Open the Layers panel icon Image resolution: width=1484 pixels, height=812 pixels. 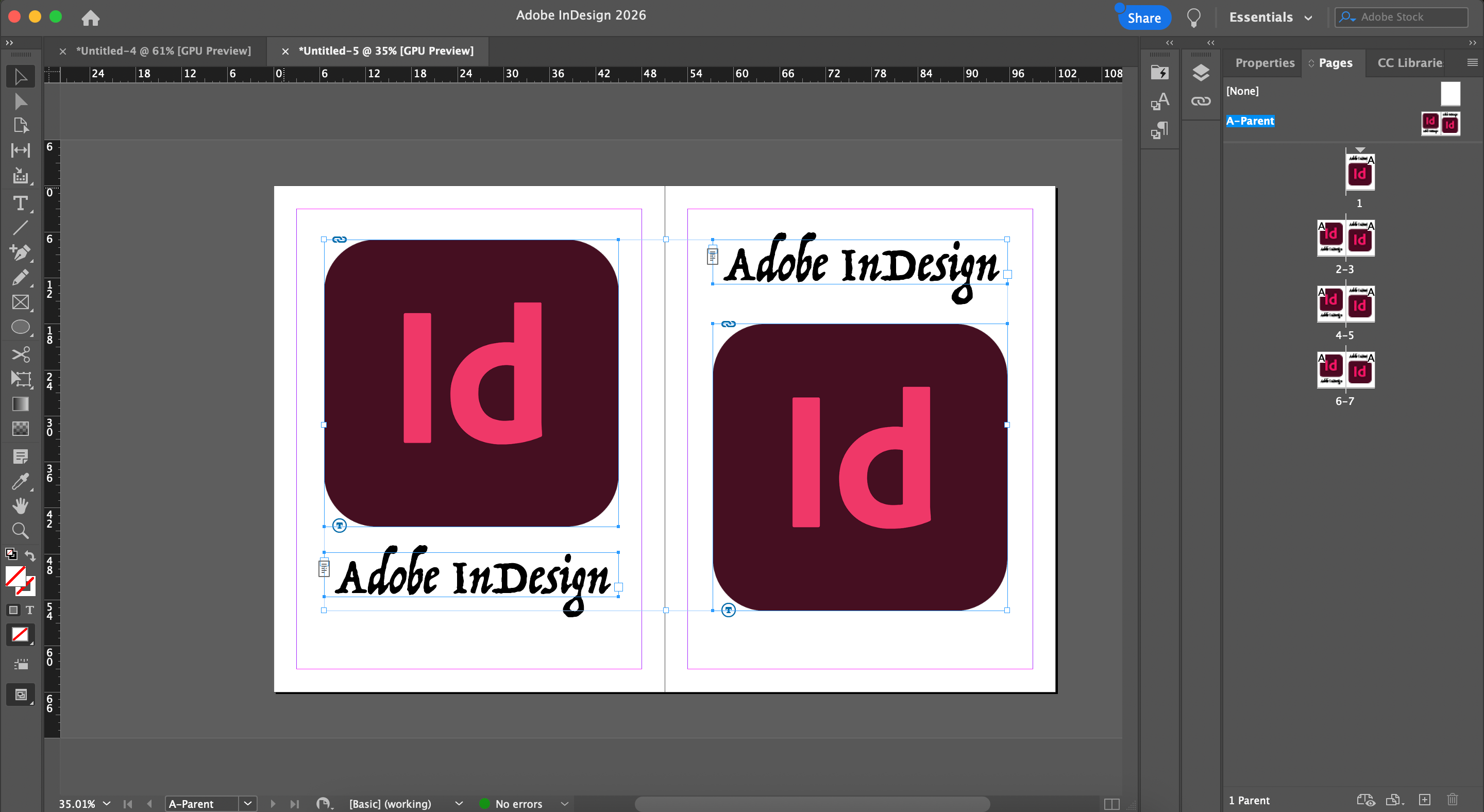click(x=1201, y=73)
